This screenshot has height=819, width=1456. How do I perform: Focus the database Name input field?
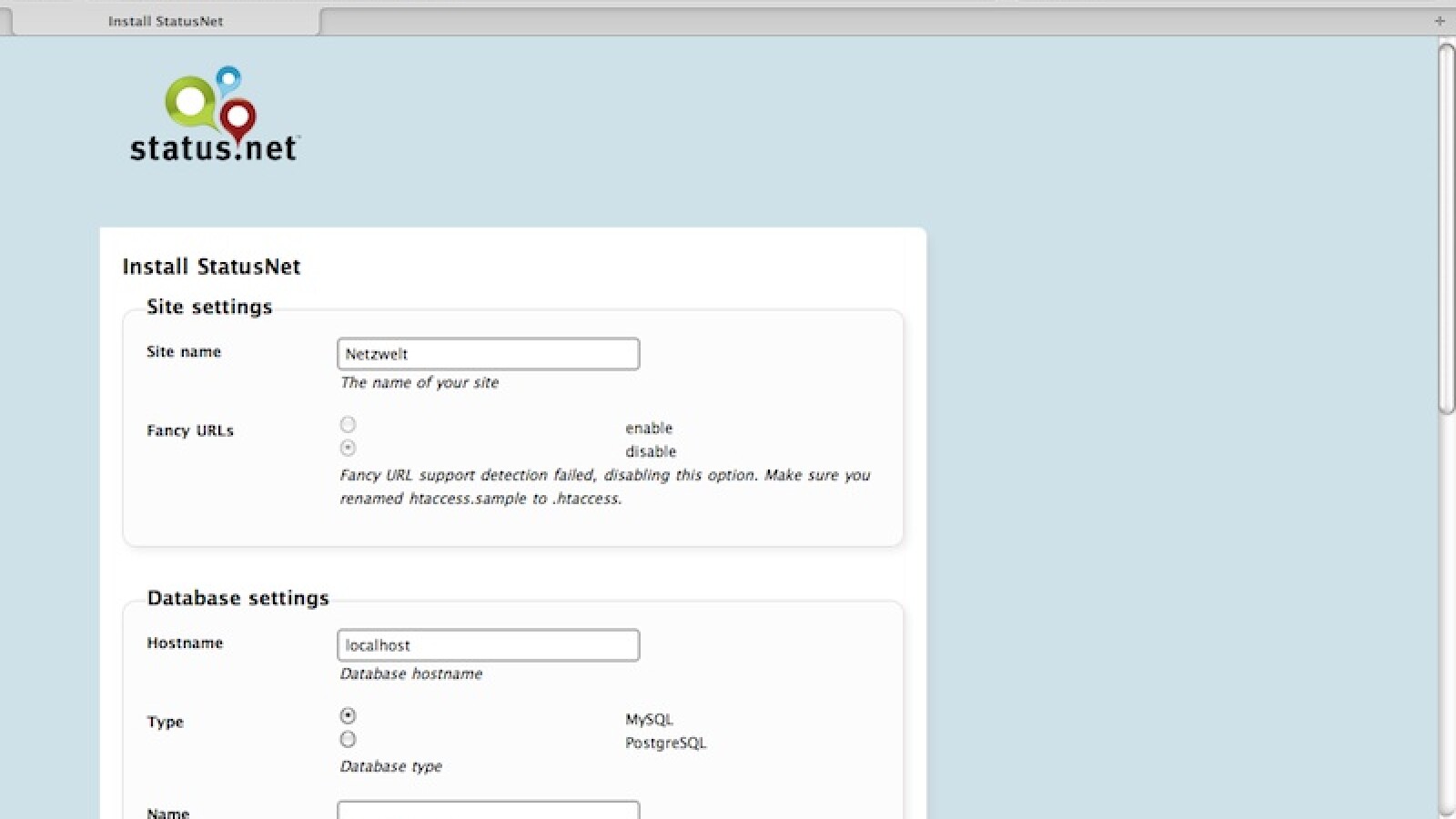488,810
